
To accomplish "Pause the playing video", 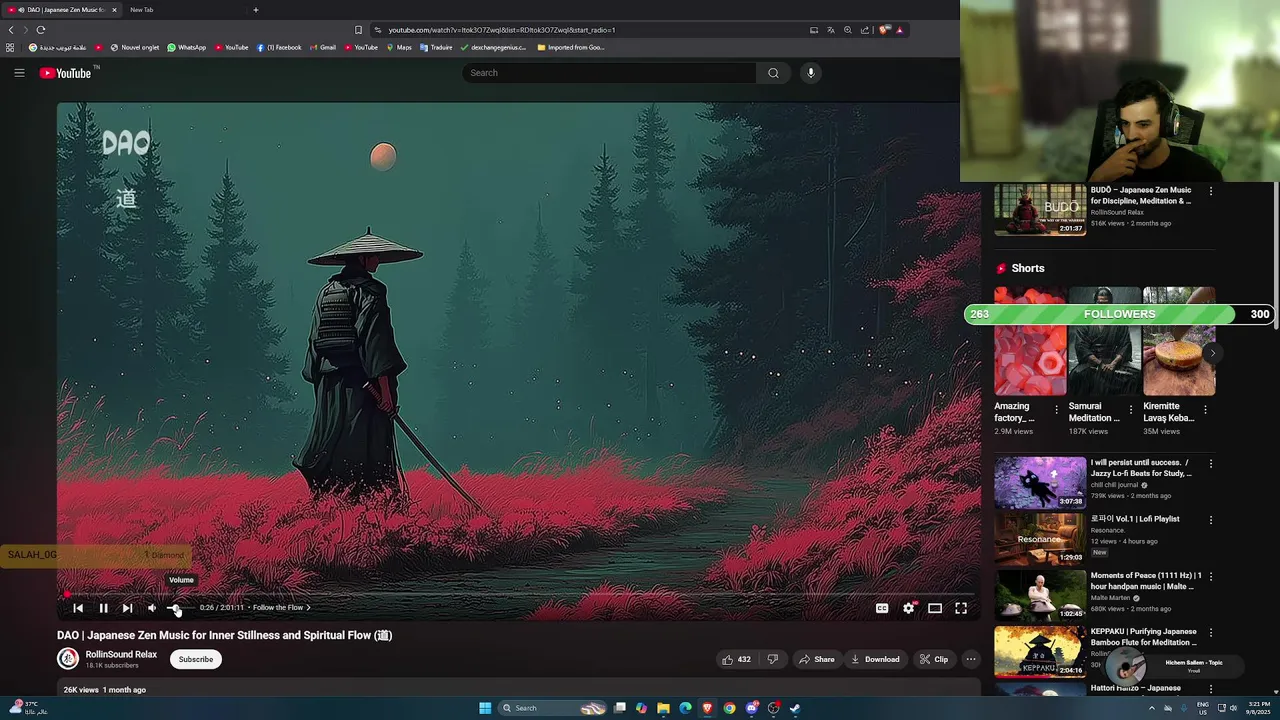I will (103, 608).
